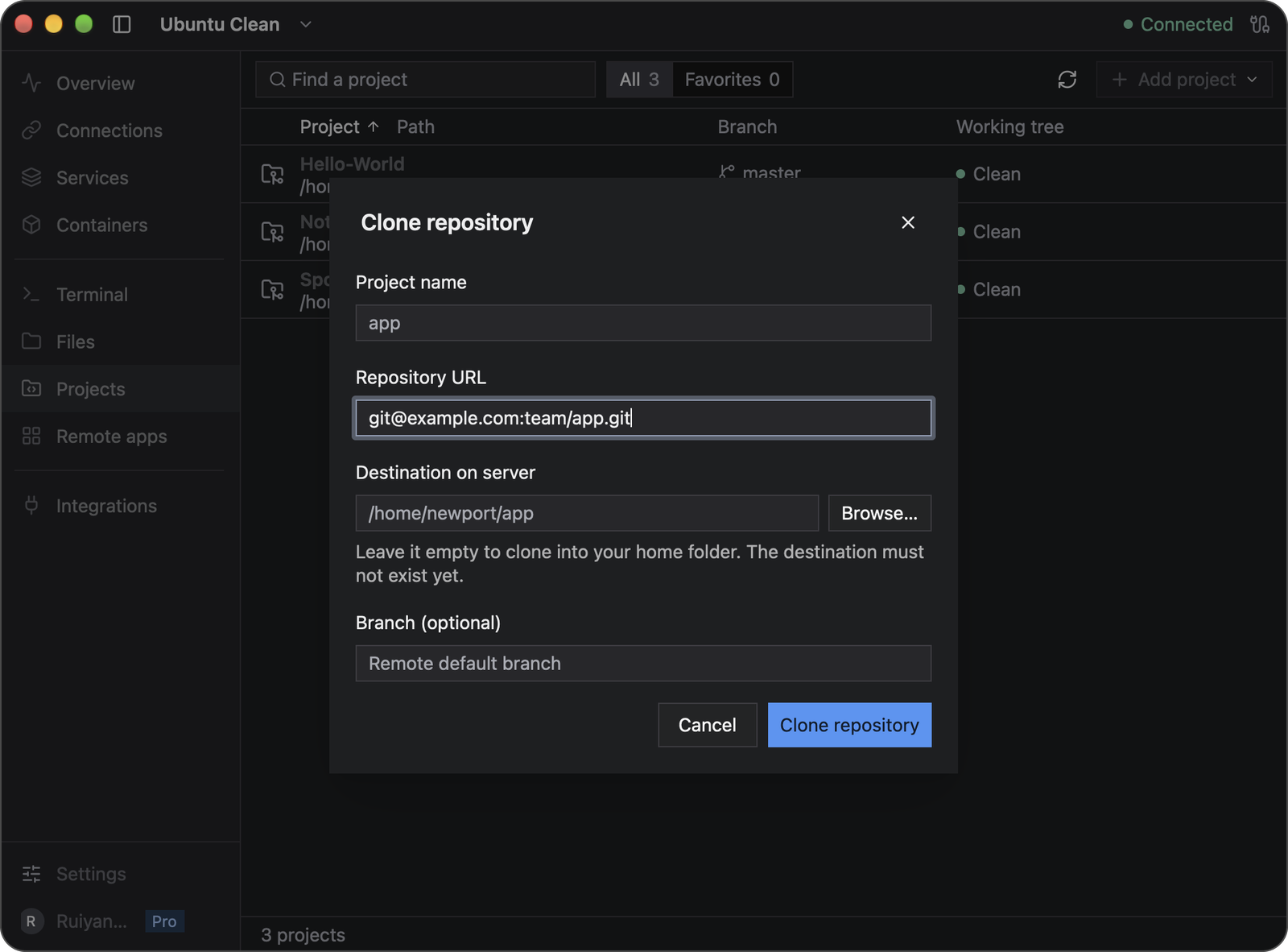The width and height of the screenshot is (1288, 952).
Task: Click the Working tree column header
Action: coord(1009,127)
